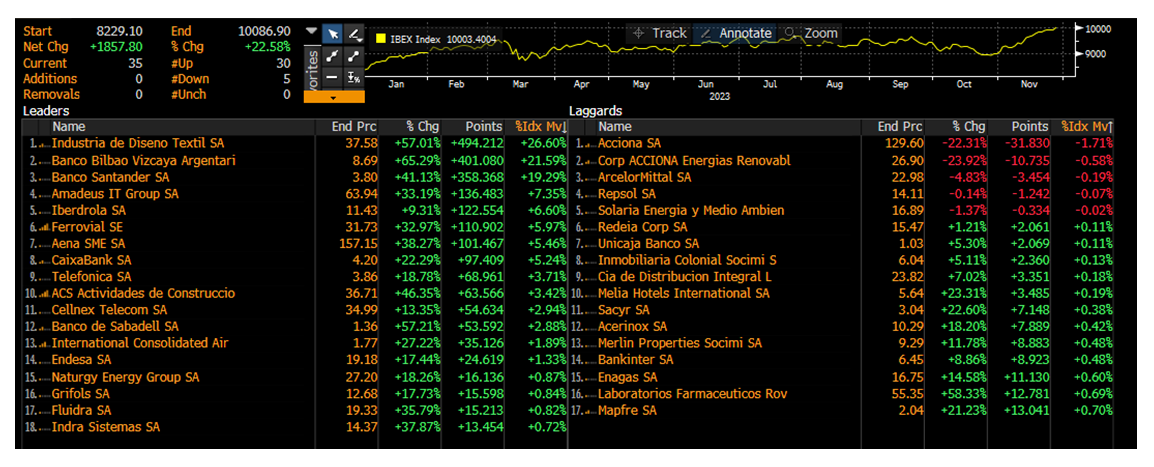Toggle Track mode on the chart
Screen dimensions: 1154x467
[x=668, y=33]
